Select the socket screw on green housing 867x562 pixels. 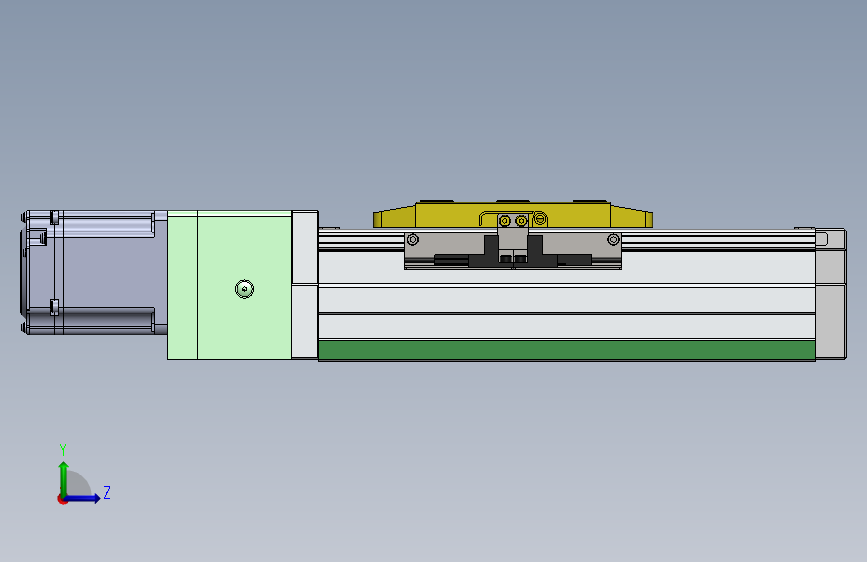(x=244, y=289)
